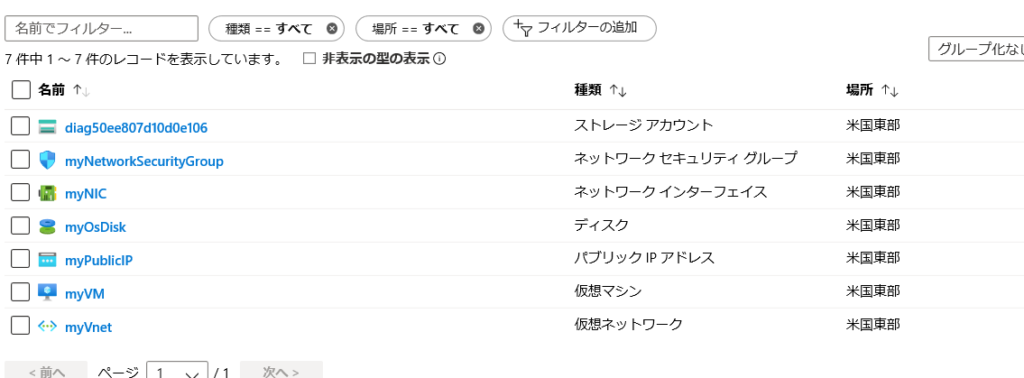Image resolution: width=1024 pixels, height=378 pixels.
Task: Check the box for myVM row
Action: point(21,292)
